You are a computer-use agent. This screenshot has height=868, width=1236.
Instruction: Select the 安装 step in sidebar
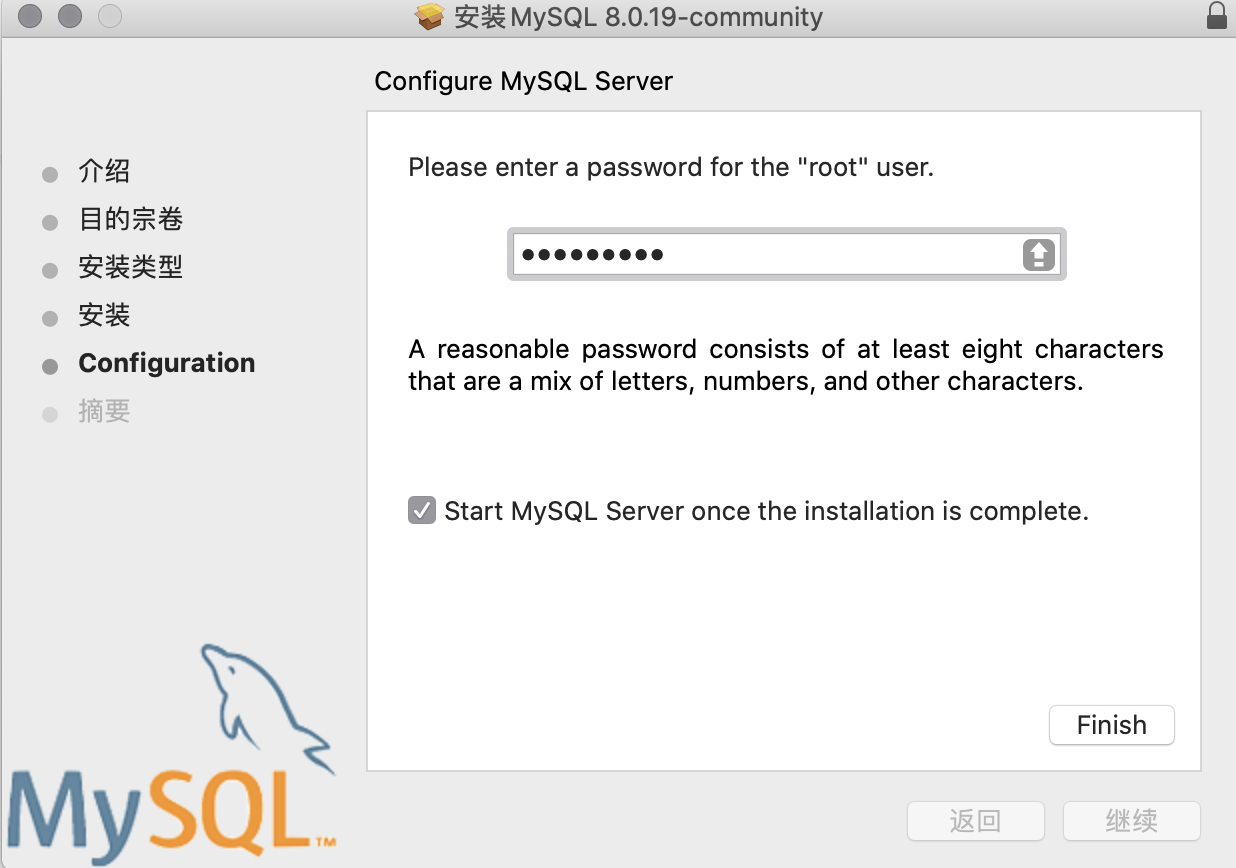104,315
